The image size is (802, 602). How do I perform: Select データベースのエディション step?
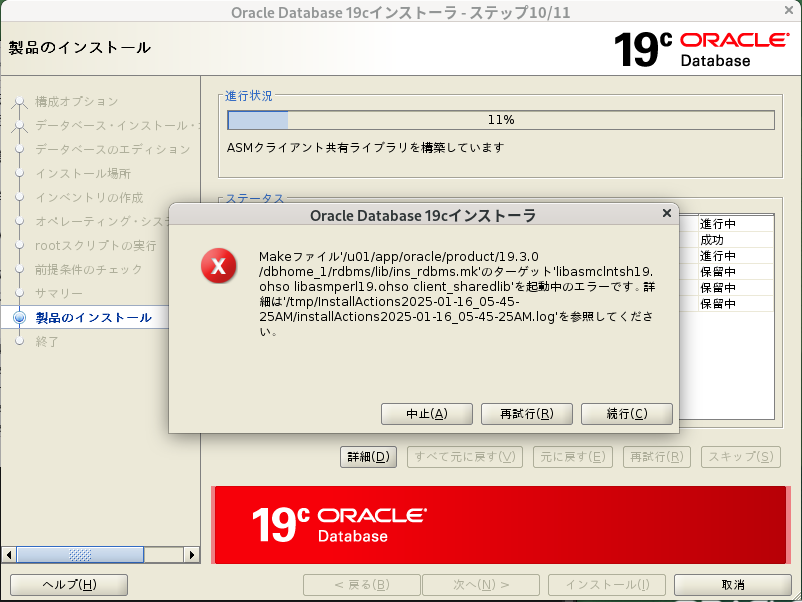(113, 149)
